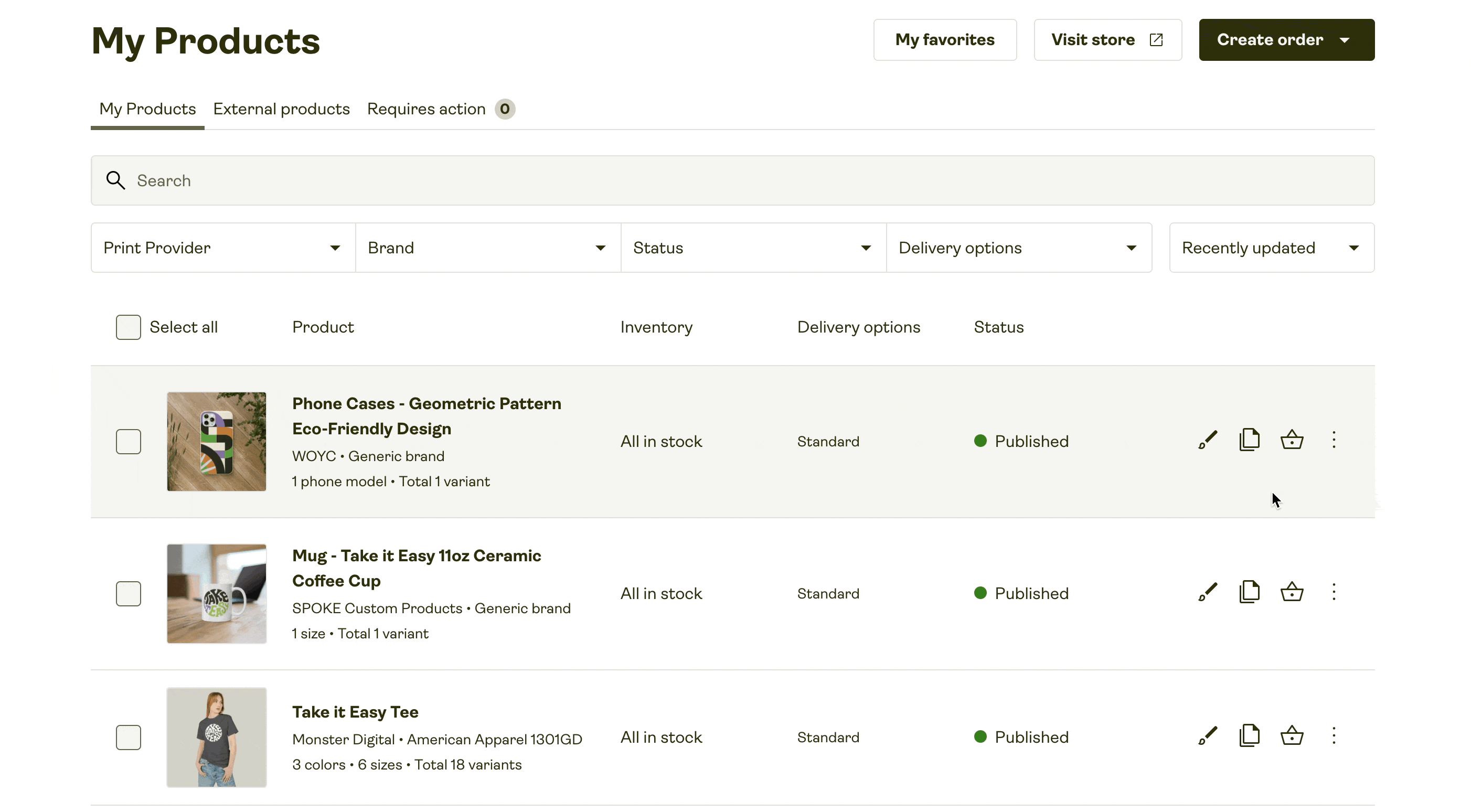Click the search magnifier icon
The height and width of the screenshot is (812, 1471).
(x=116, y=180)
